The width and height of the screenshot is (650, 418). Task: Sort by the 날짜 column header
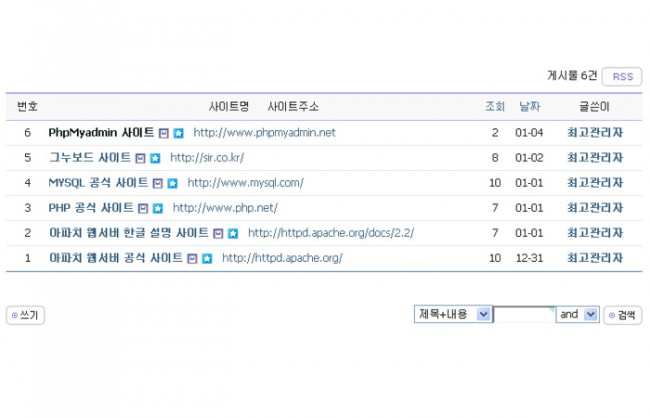pos(529,107)
